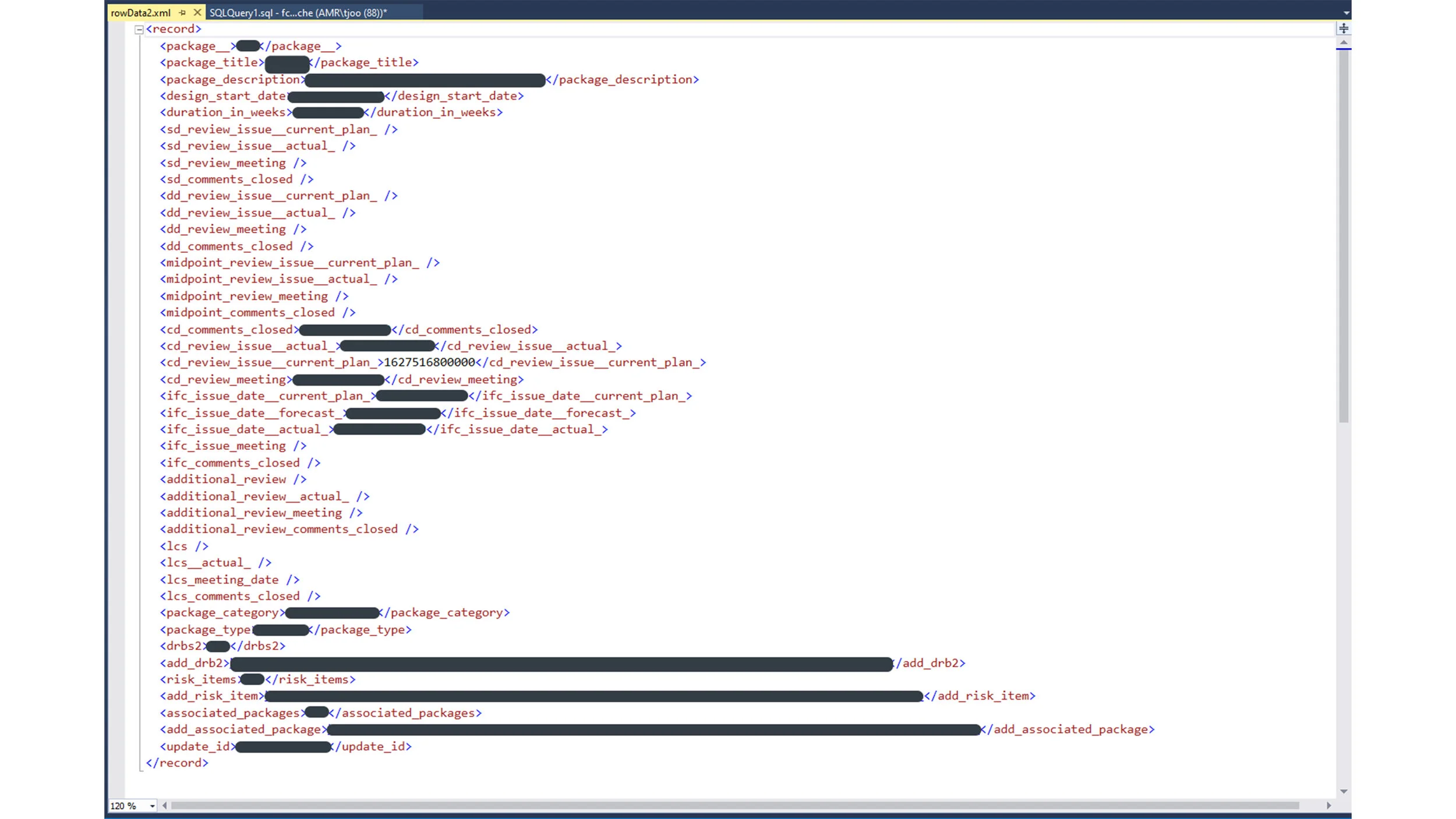This screenshot has width=1456, height=819.
Task: Select the opening record tag
Action: tap(175, 28)
